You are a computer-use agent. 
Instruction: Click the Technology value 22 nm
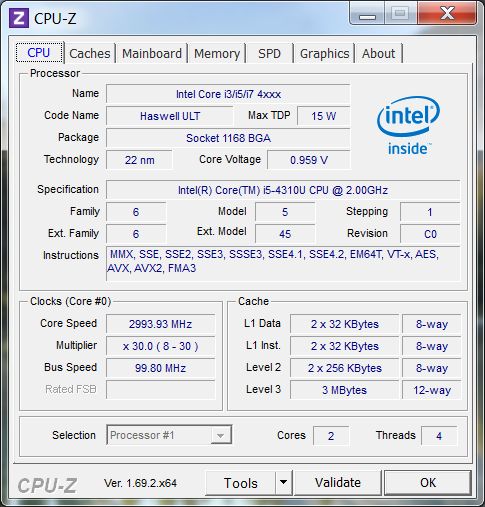coord(139,160)
